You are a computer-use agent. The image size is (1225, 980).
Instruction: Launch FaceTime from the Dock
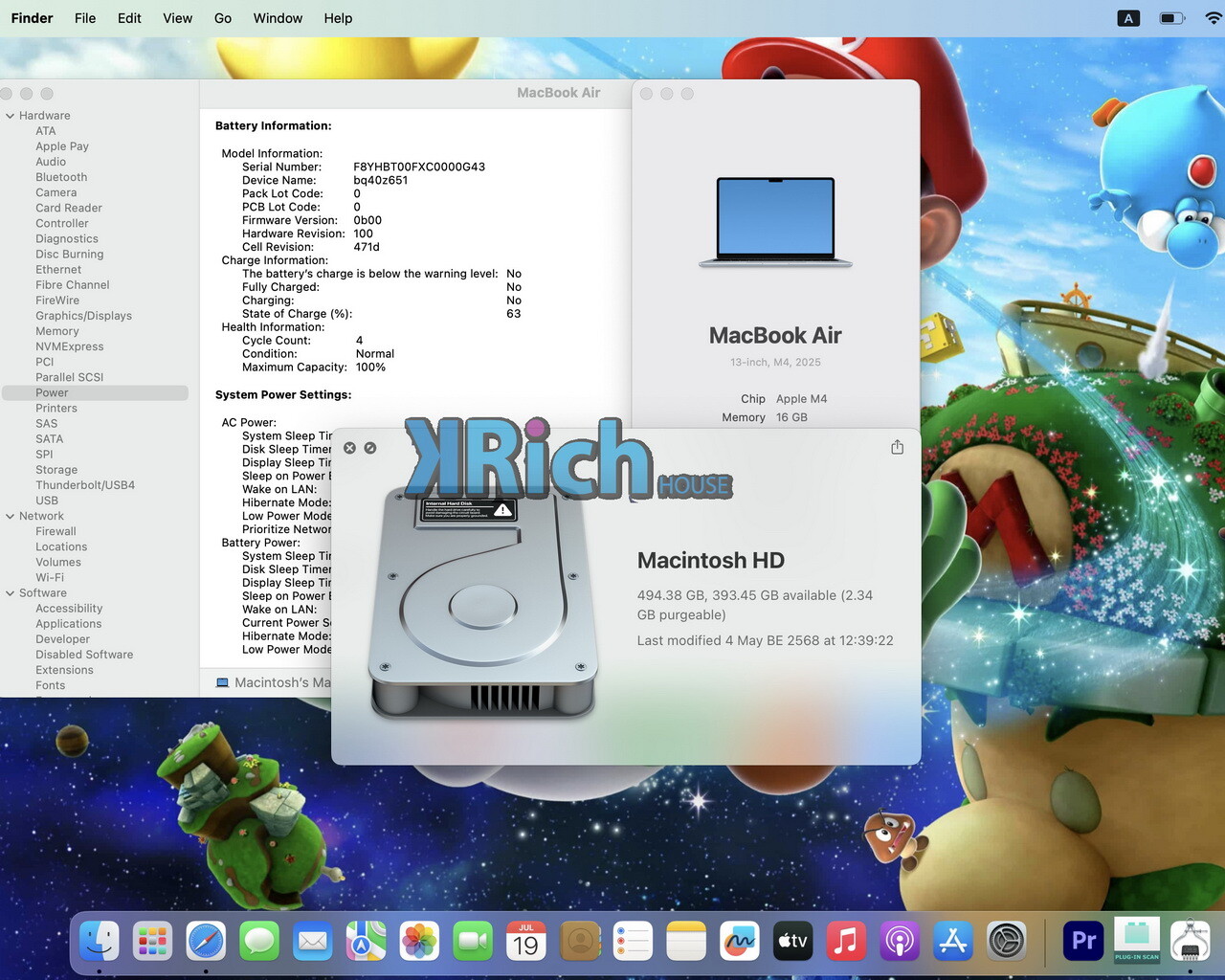click(473, 942)
